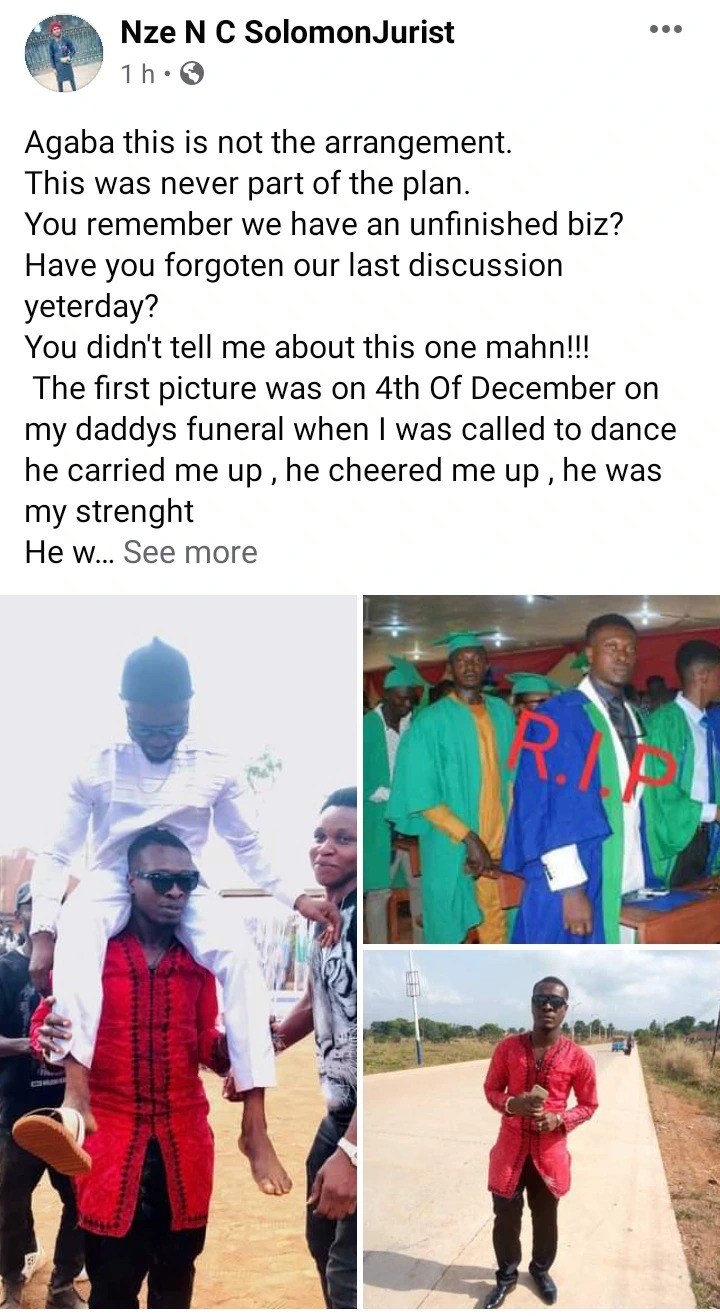Click the "1 h" post timestamp
The height and width of the screenshot is (1316, 720).
pos(138,73)
